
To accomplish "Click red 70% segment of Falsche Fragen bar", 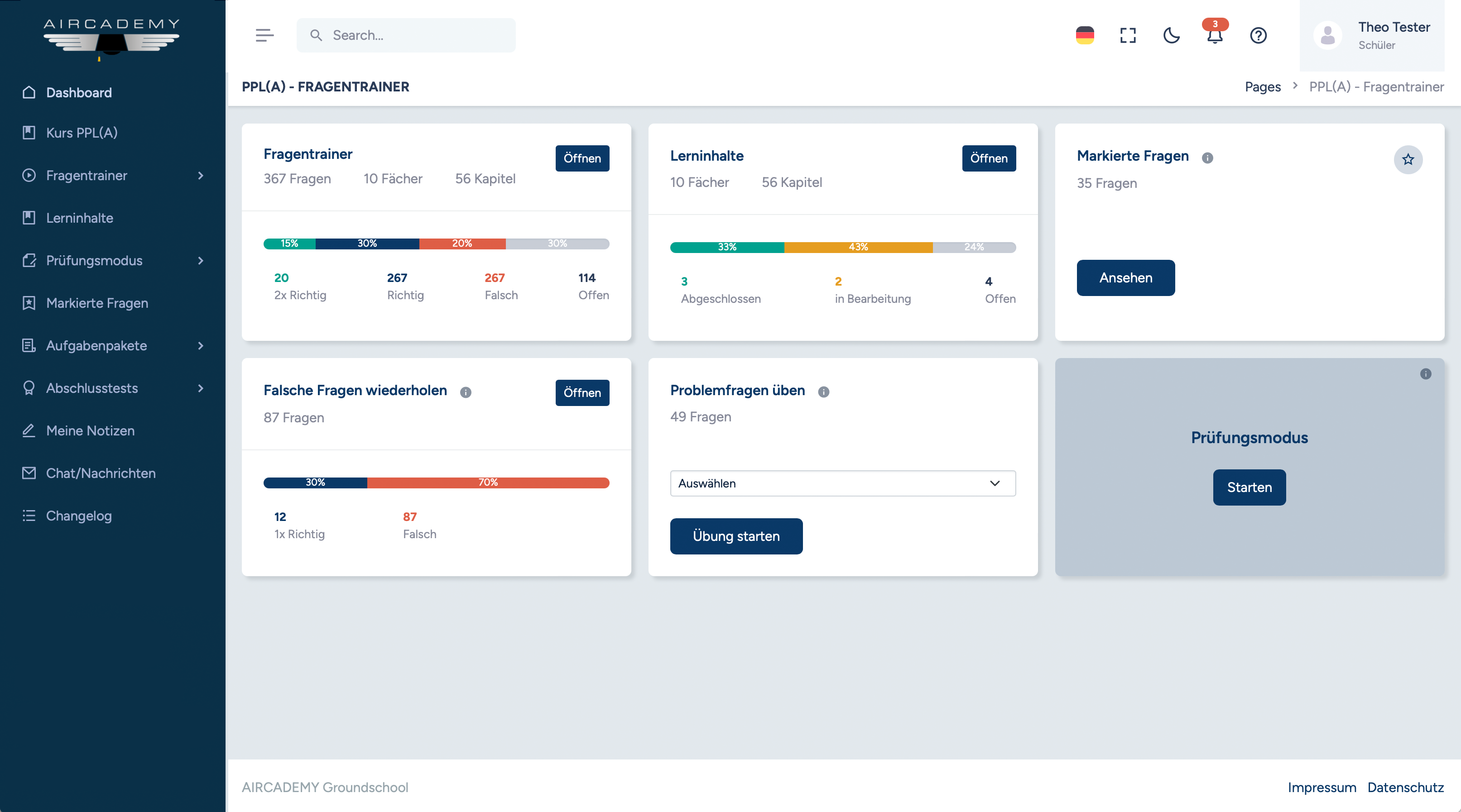I will pos(488,483).
